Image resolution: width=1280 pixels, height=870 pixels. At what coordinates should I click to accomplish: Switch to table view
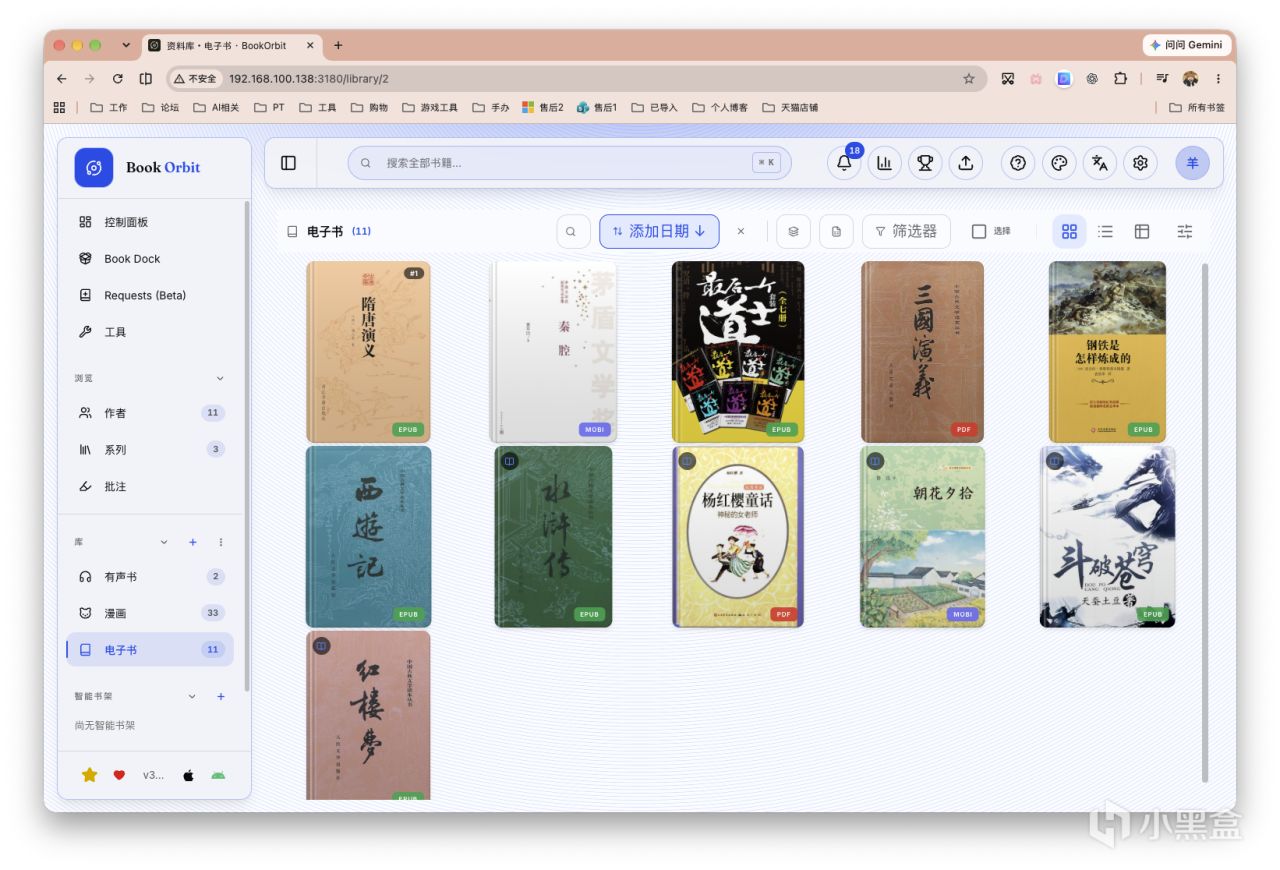tap(1141, 231)
